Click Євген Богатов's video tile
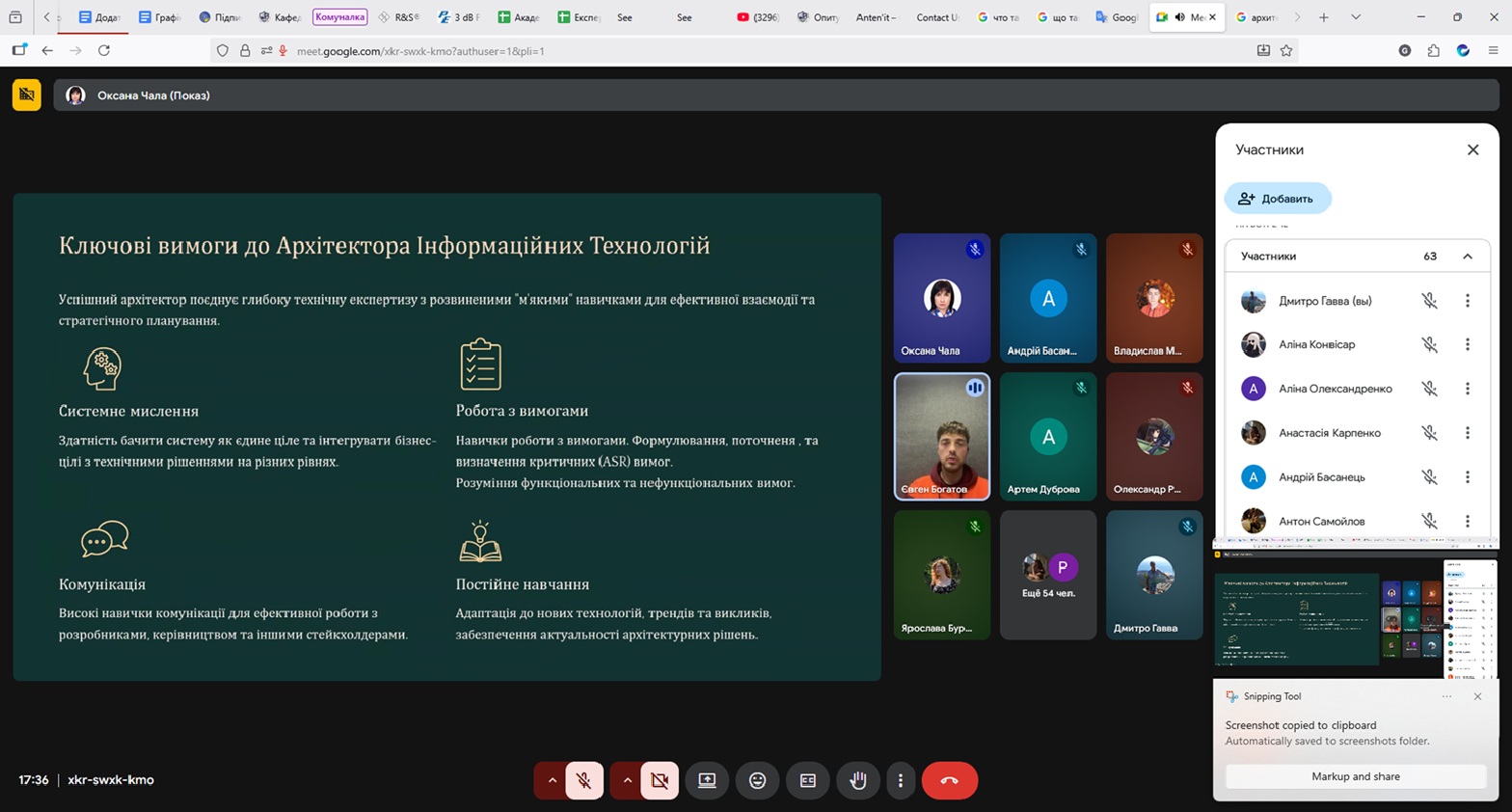This screenshot has width=1512, height=812. coord(942,436)
